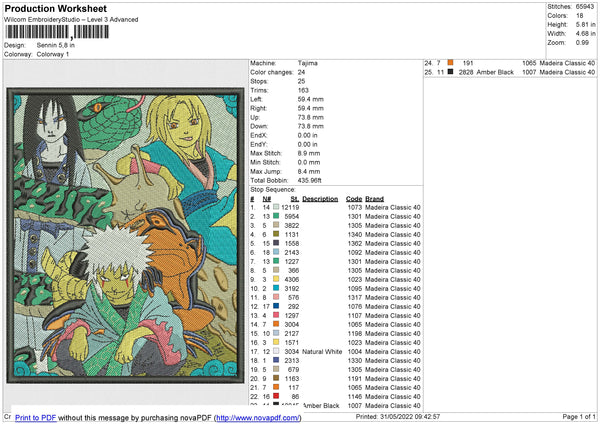
Task: Pick the orange swatch beside 3004 stitches
Action: [x=276, y=324]
